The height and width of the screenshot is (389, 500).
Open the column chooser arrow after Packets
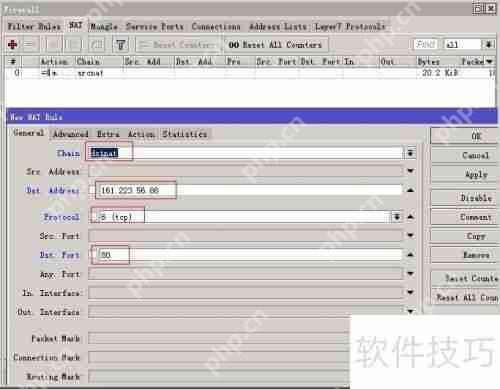click(x=489, y=61)
